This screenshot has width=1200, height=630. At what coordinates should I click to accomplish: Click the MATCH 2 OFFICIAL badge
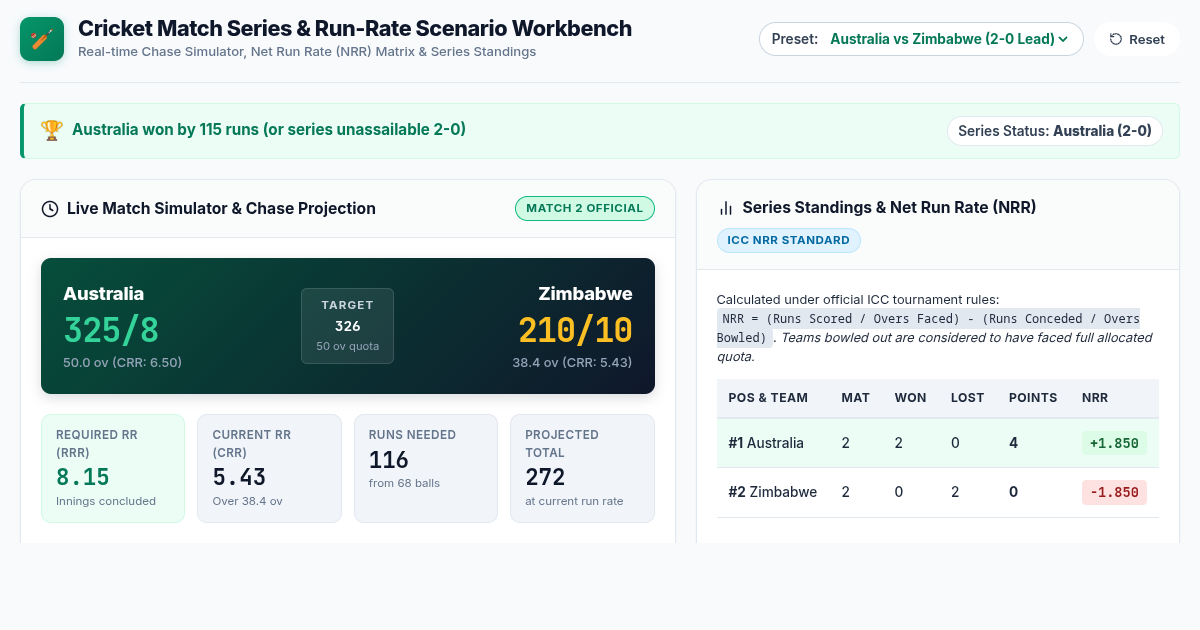pyautogui.click(x=585, y=208)
